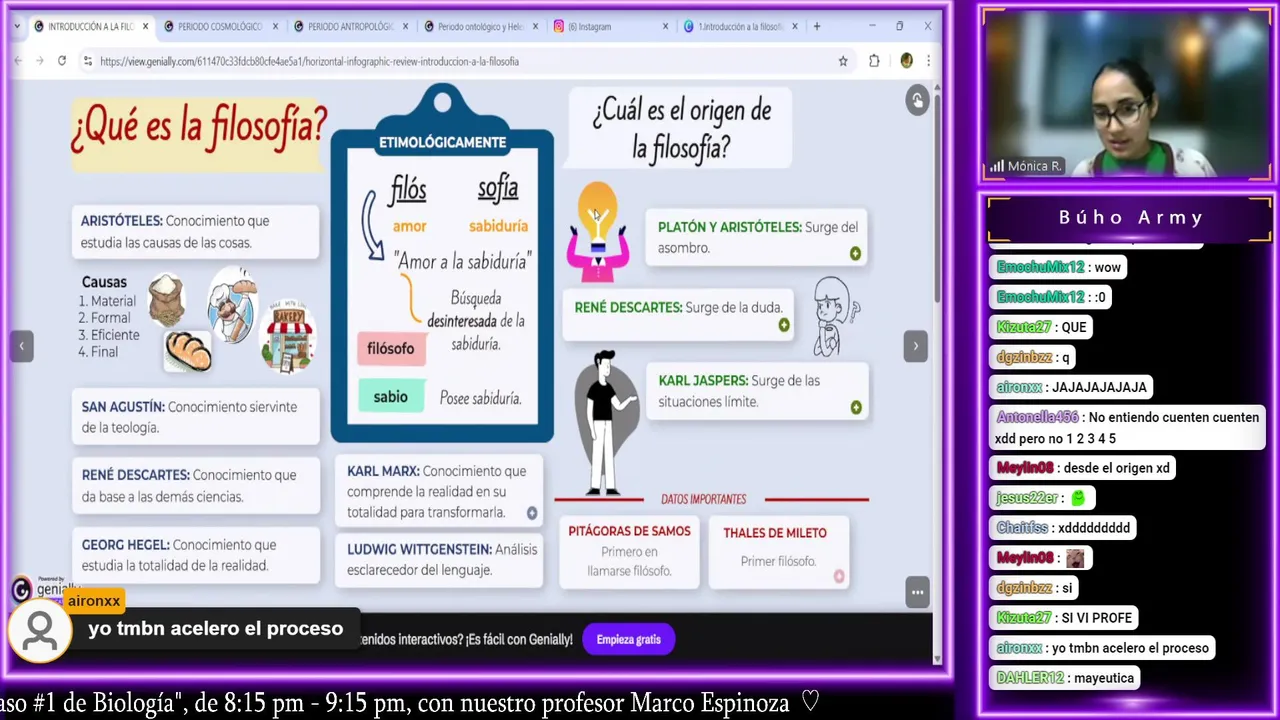Open the browser extensions menu
Image resolution: width=1280 pixels, height=720 pixels.
pyautogui.click(x=874, y=61)
